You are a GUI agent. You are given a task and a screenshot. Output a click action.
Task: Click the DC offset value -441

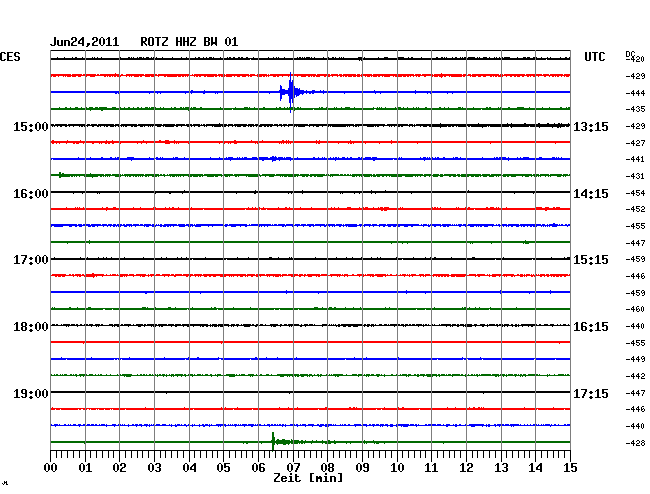click(x=635, y=159)
